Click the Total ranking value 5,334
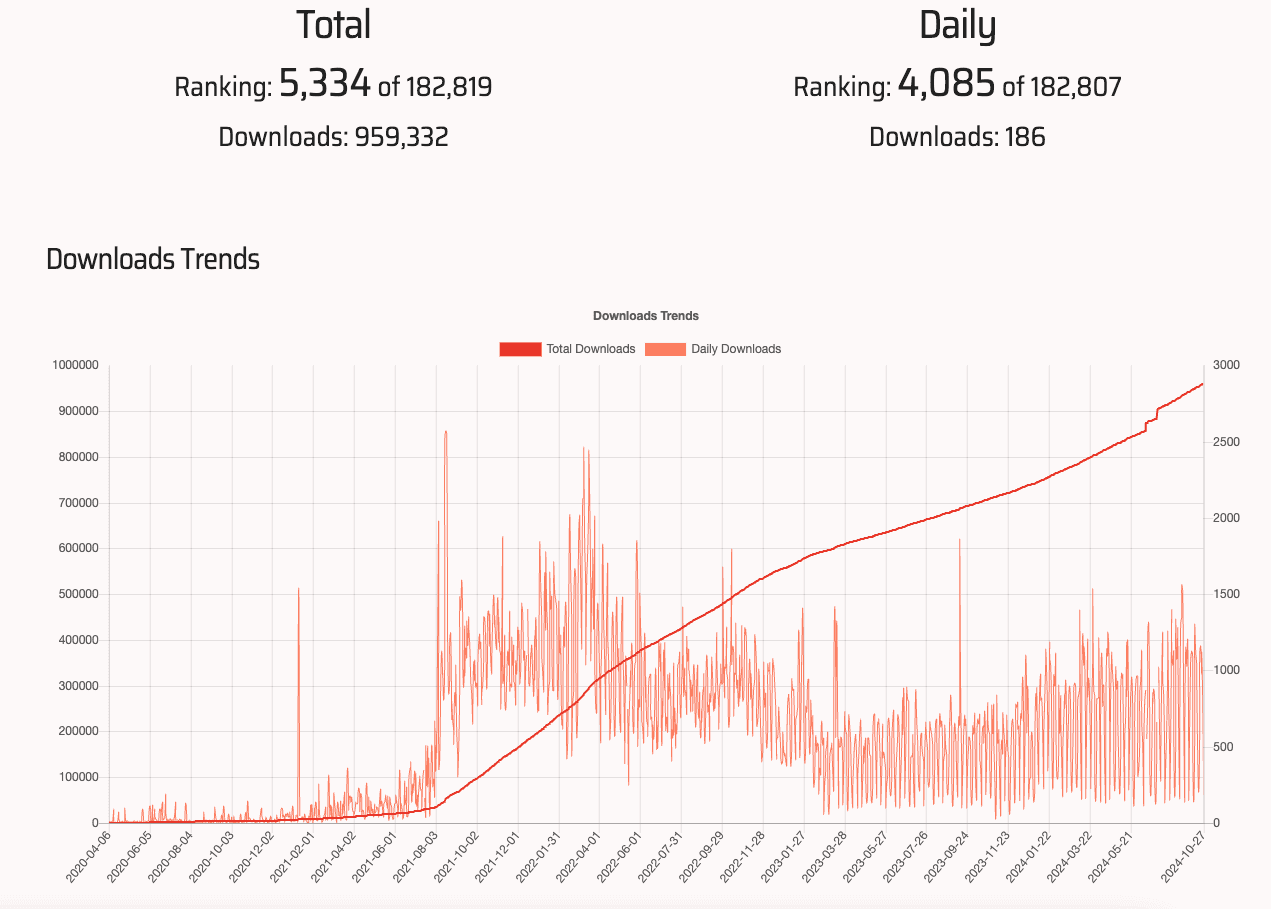Image resolution: width=1271 pixels, height=909 pixels. tap(323, 83)
